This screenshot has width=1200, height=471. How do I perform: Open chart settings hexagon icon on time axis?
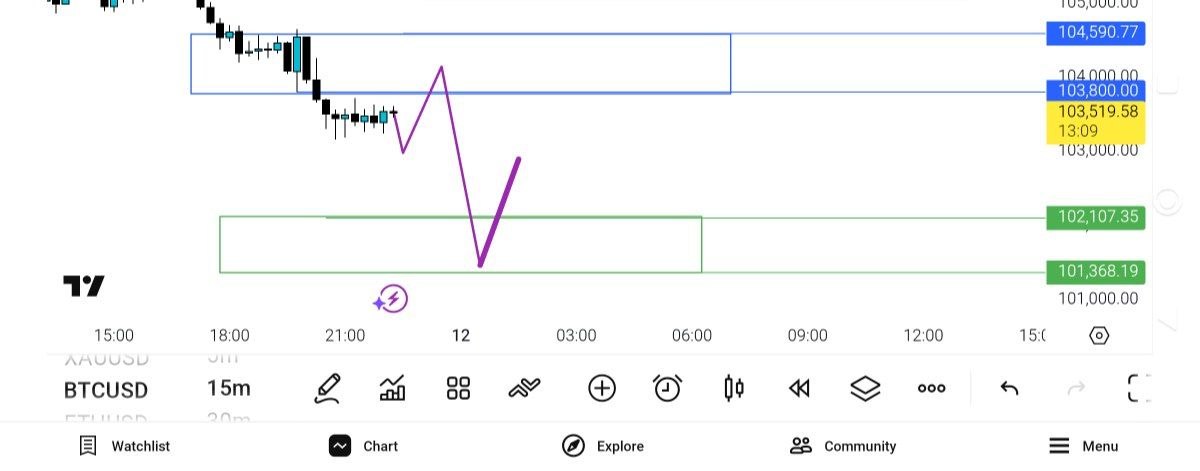[x=1099, y=336]
